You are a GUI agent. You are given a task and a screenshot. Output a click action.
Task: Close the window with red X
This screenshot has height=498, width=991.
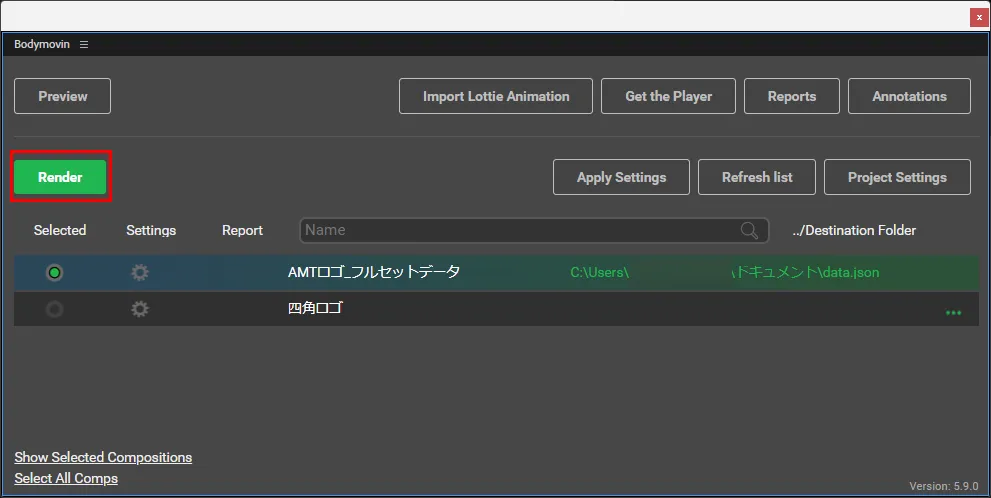coord(979,17)
